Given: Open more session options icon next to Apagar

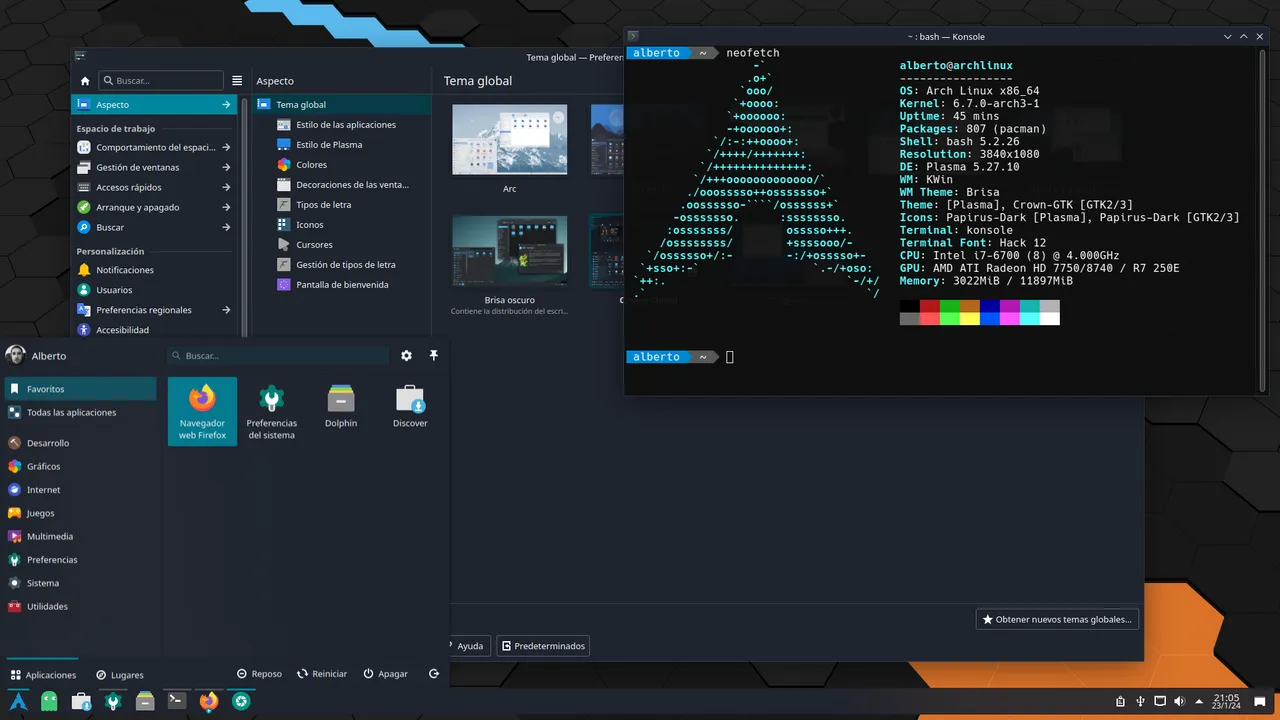Looking at the screenshot, I should pos(434,674).
